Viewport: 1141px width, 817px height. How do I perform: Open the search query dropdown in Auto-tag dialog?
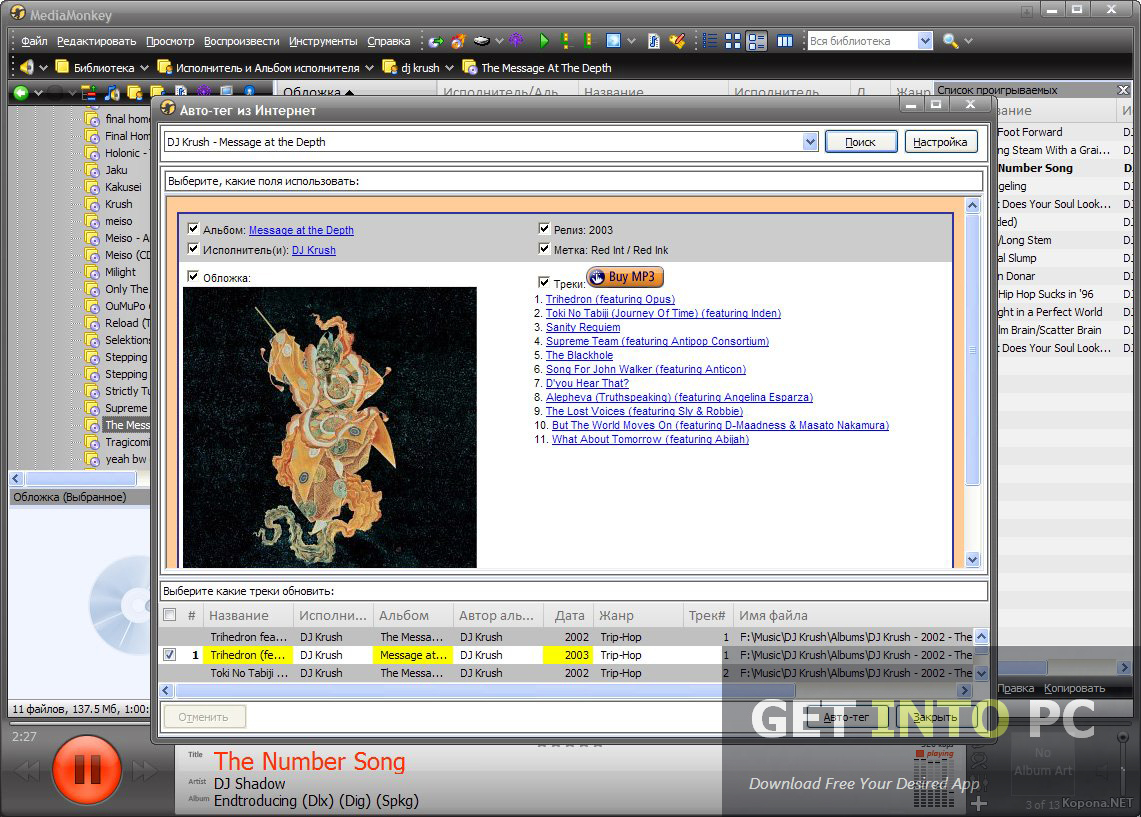click(x=810, y=142)
